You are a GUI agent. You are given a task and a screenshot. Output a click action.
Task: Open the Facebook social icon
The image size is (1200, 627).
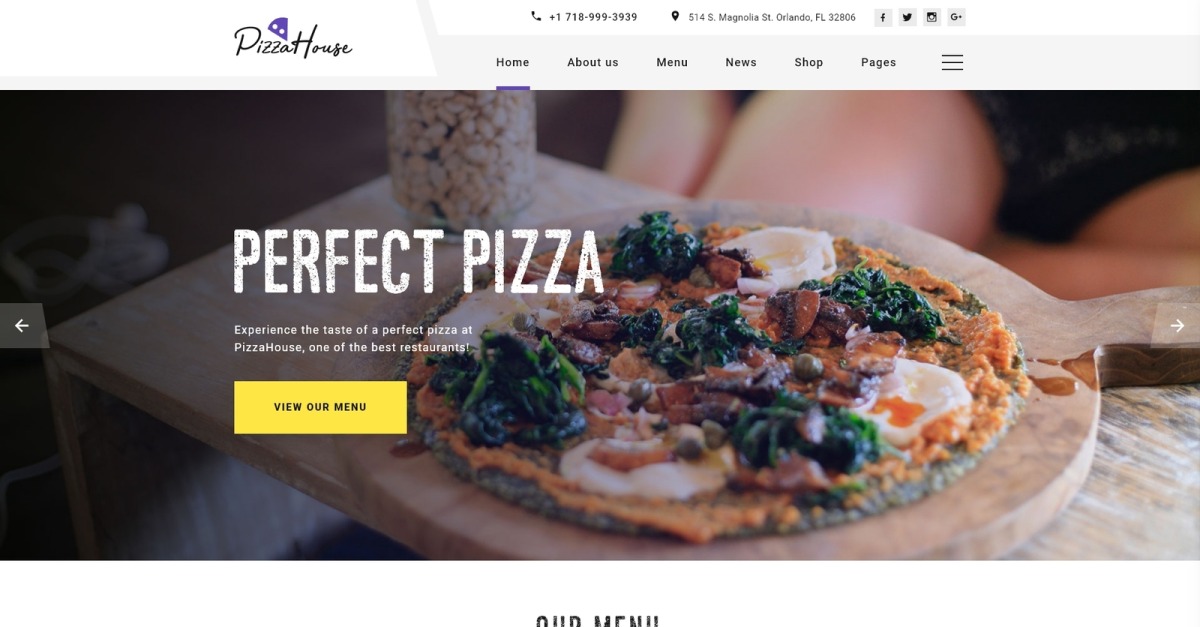[x=883, y=17]
